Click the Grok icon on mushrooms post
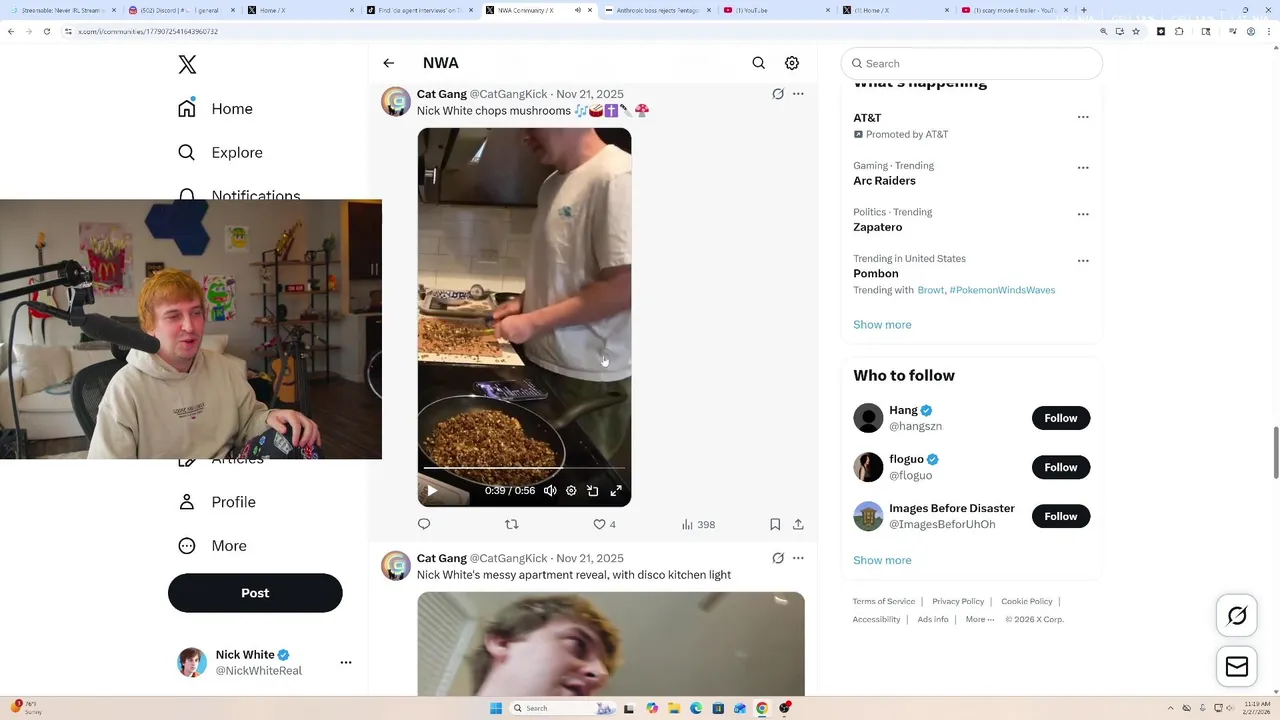This screenshot has height=720, width=1280. (x=778, y=94)
